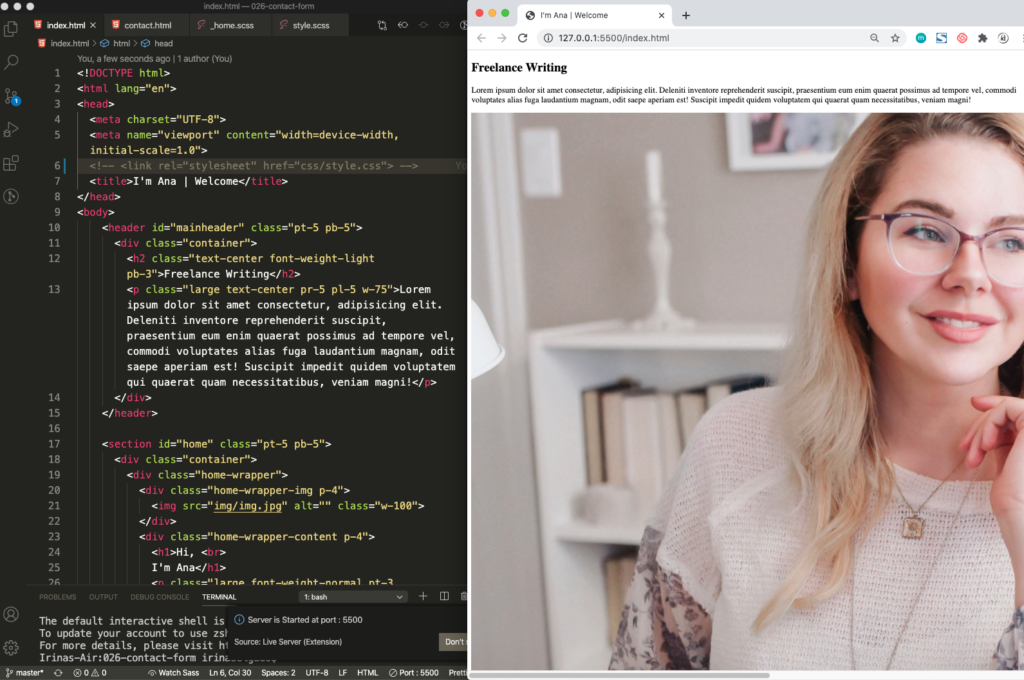Toggle Watch Sass in the status bar
Screen dimensions: 1024x680
point(173,673)
